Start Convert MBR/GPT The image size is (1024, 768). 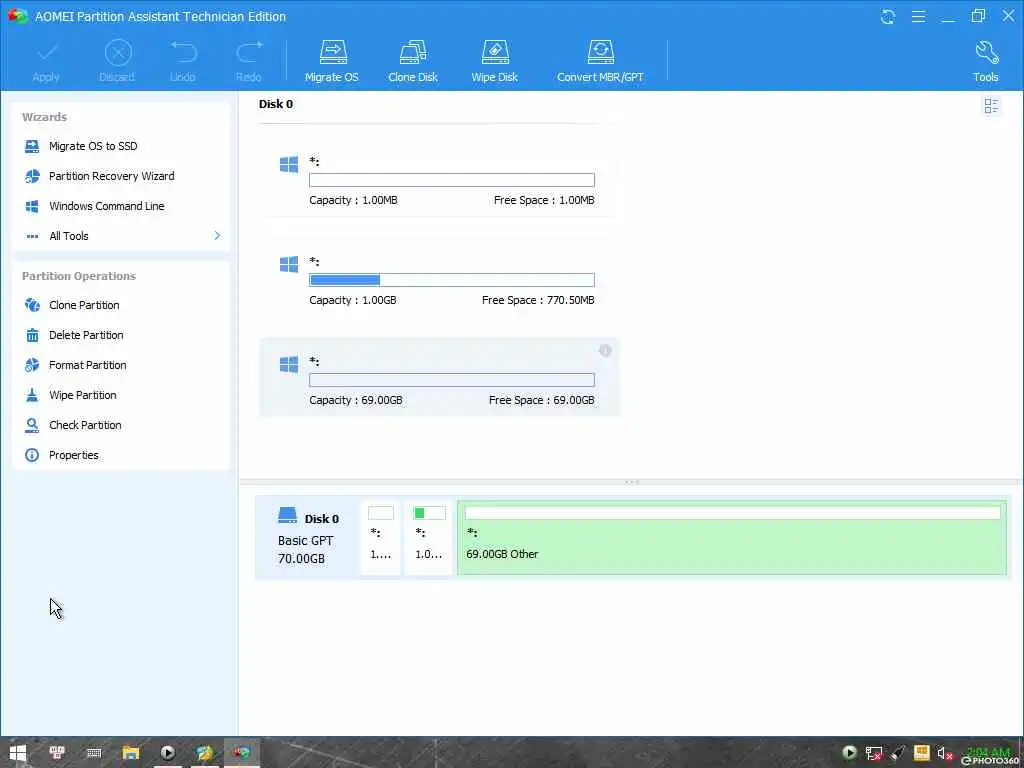pyautogui.click(x=600, y=62)
